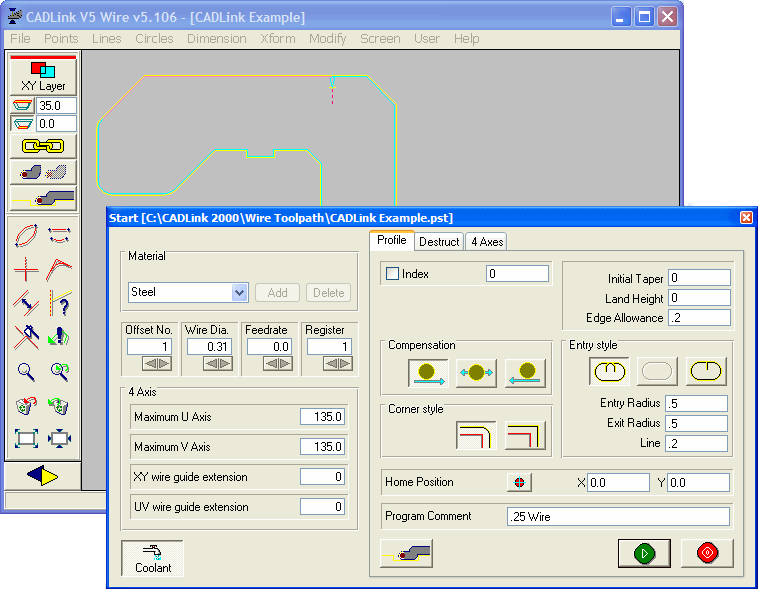
Task: Click the XY Layer button
Action: [43, 75]
